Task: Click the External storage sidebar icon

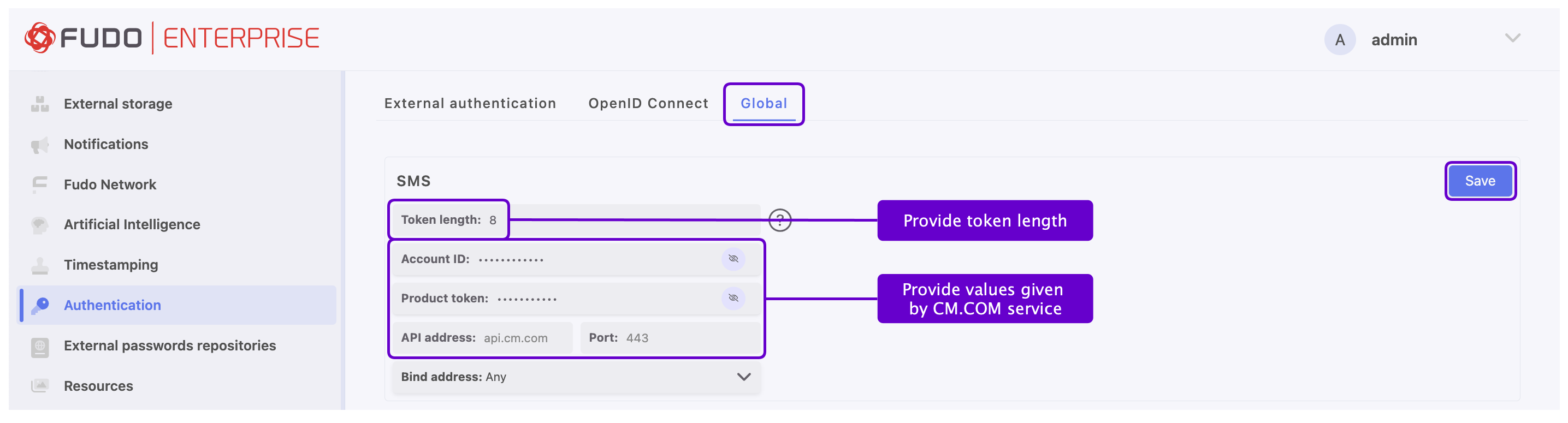Action: coord(40,104)
